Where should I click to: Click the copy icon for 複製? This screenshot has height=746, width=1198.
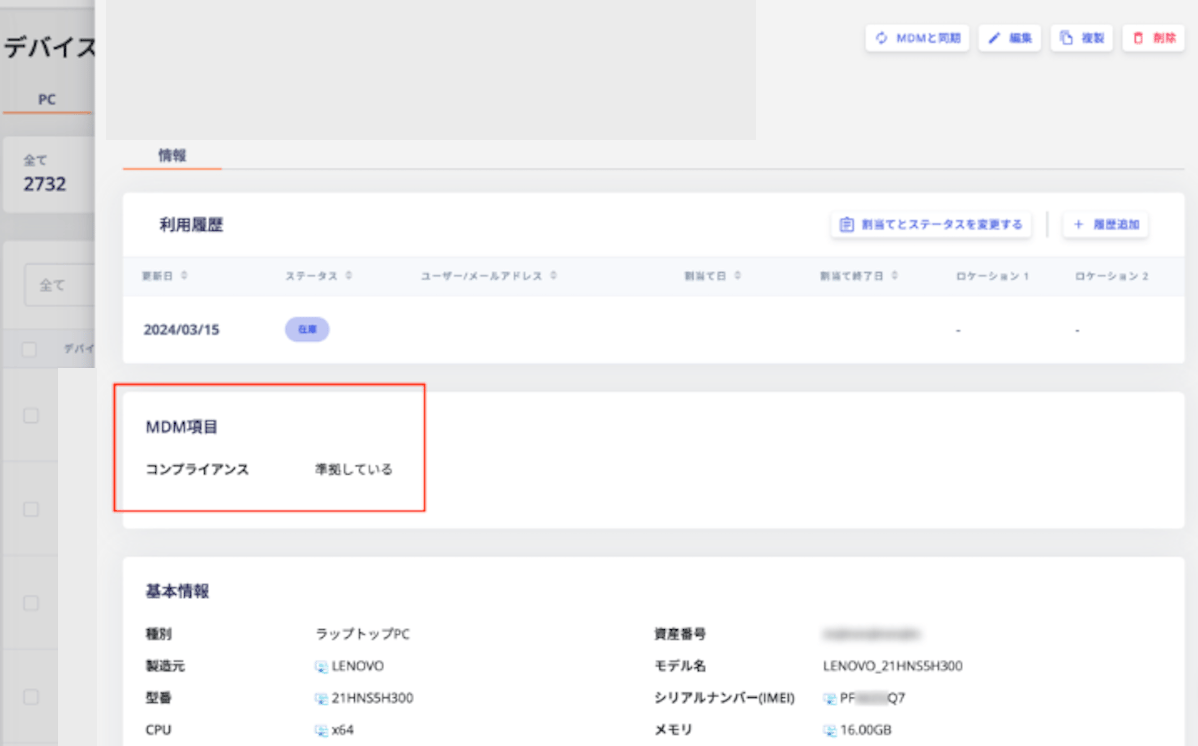[1067, 37]
